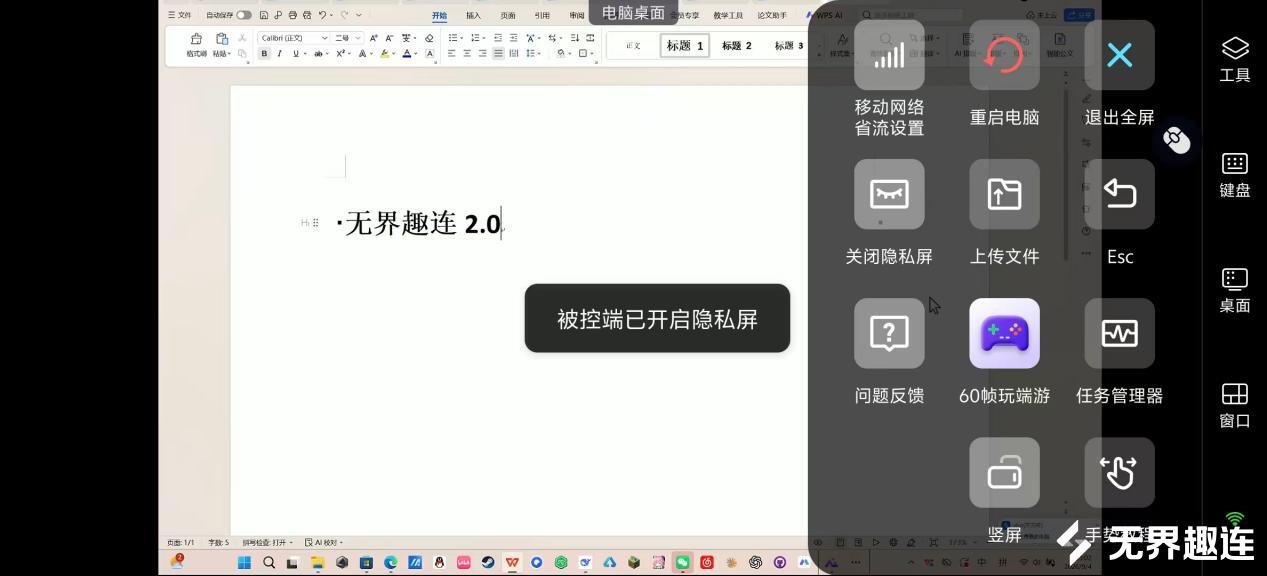This screenshot has width=1267, height=576.
Task: Show the 键盘 keyboard from the sidebar
Action: (x=1235, y=175)
